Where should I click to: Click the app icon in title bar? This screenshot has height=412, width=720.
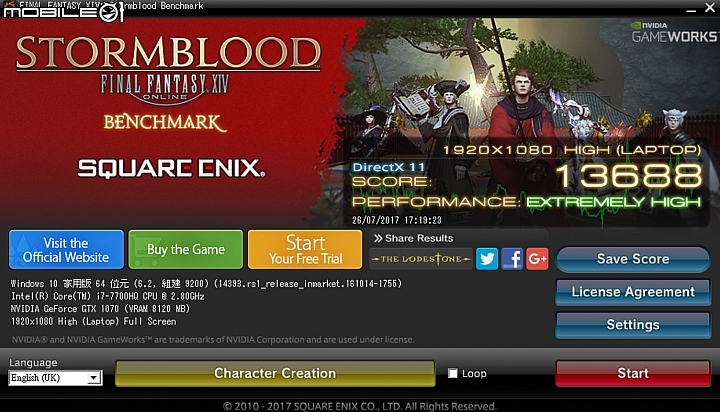click(x=9, y=5)
